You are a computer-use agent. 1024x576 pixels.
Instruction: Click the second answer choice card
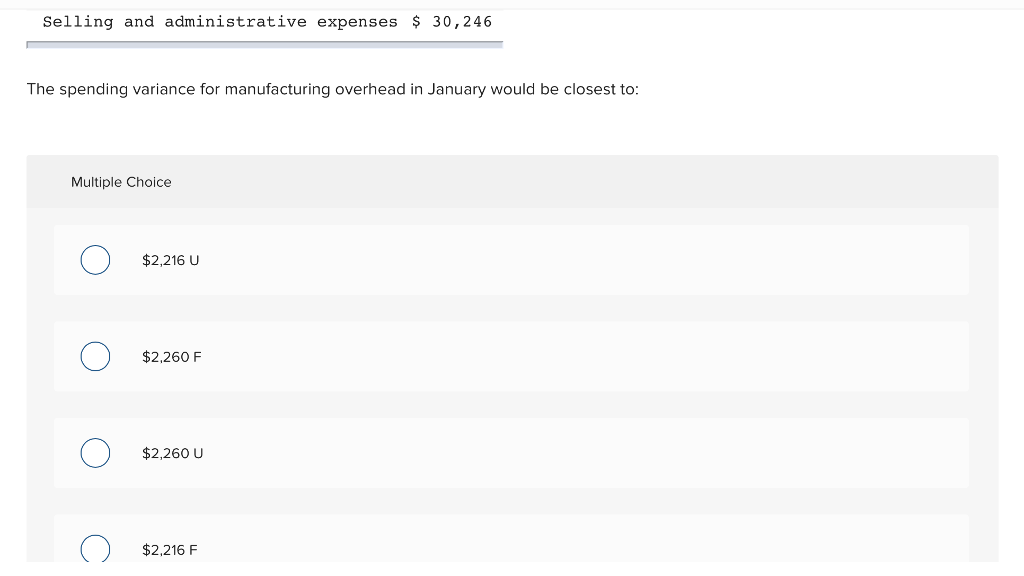tap(510, 356)
